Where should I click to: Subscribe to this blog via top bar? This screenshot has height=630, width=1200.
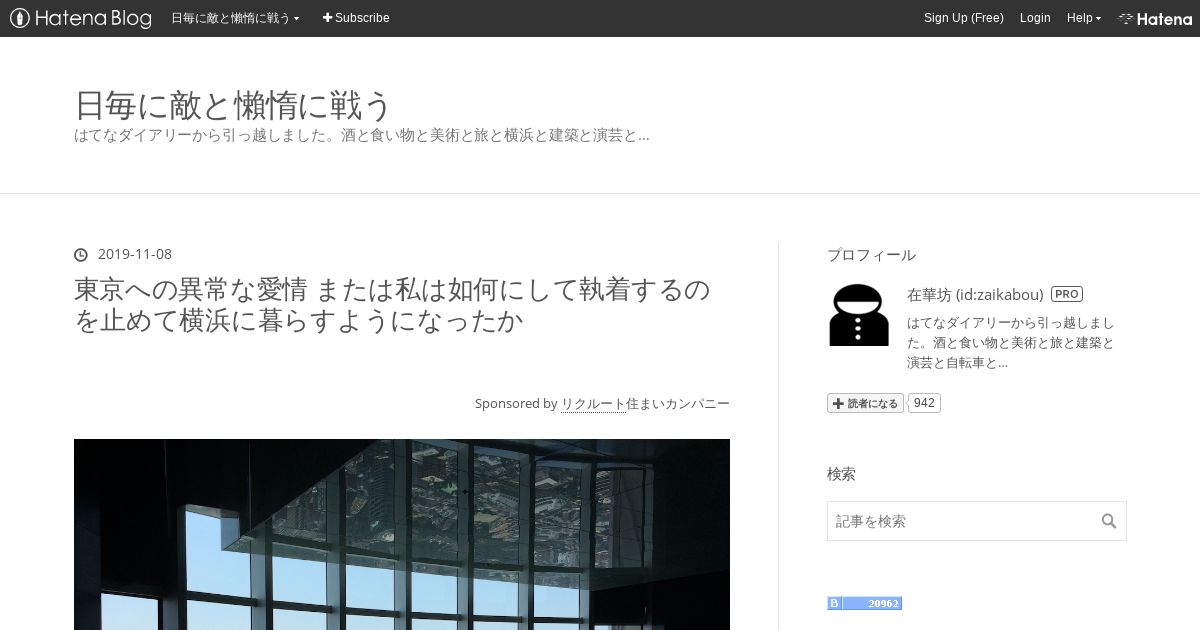[x=356, y=18]
